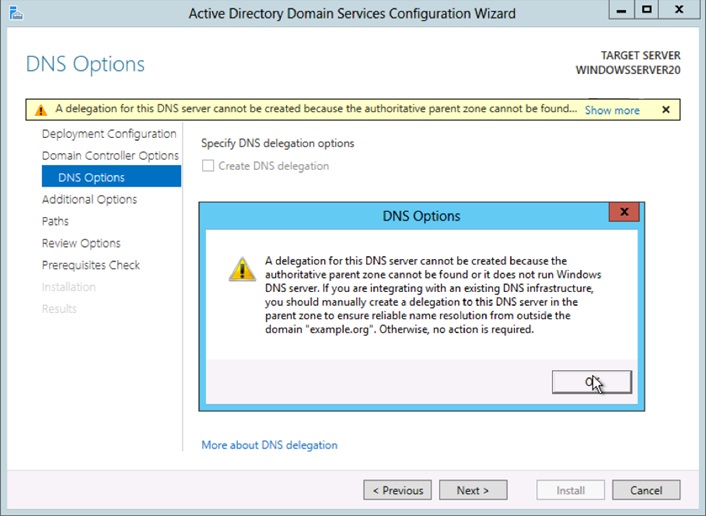Close the wizard window from title bar
The image size is (706, 516).
click(x=679, y=9)
